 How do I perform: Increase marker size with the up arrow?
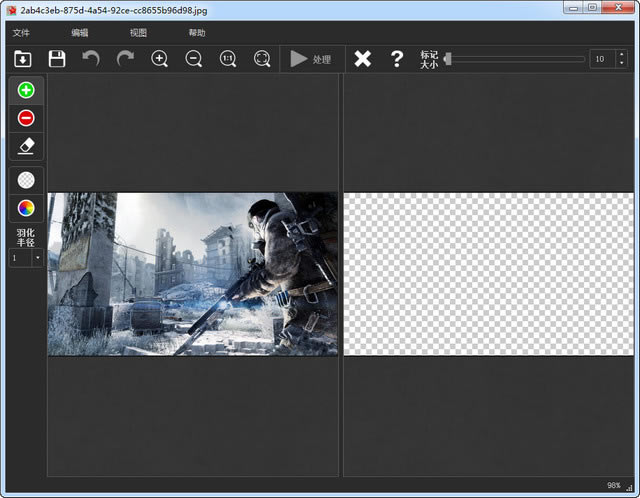point(622,54)
